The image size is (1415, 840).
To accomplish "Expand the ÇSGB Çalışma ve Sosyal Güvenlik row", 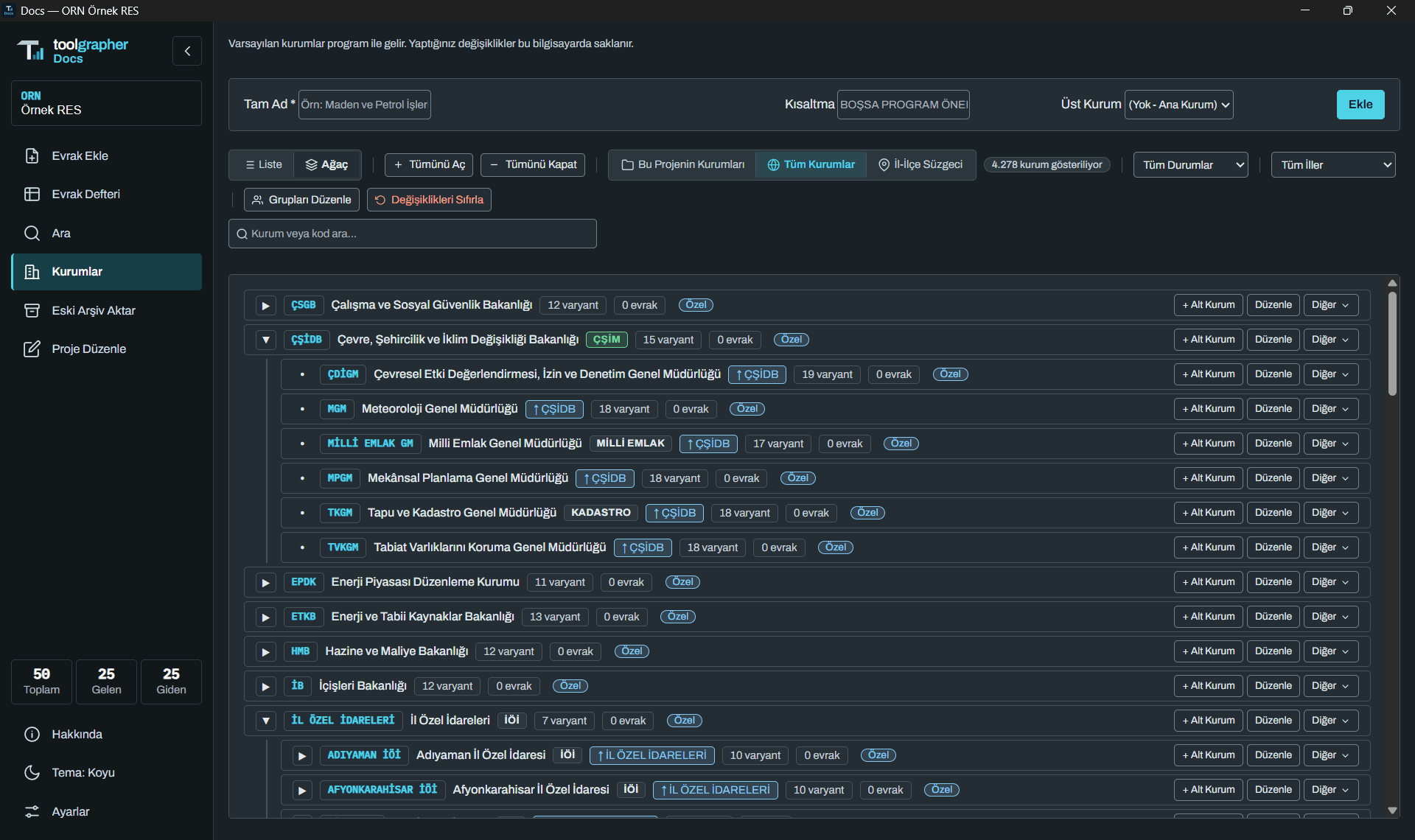I will (x=265, y=305).
